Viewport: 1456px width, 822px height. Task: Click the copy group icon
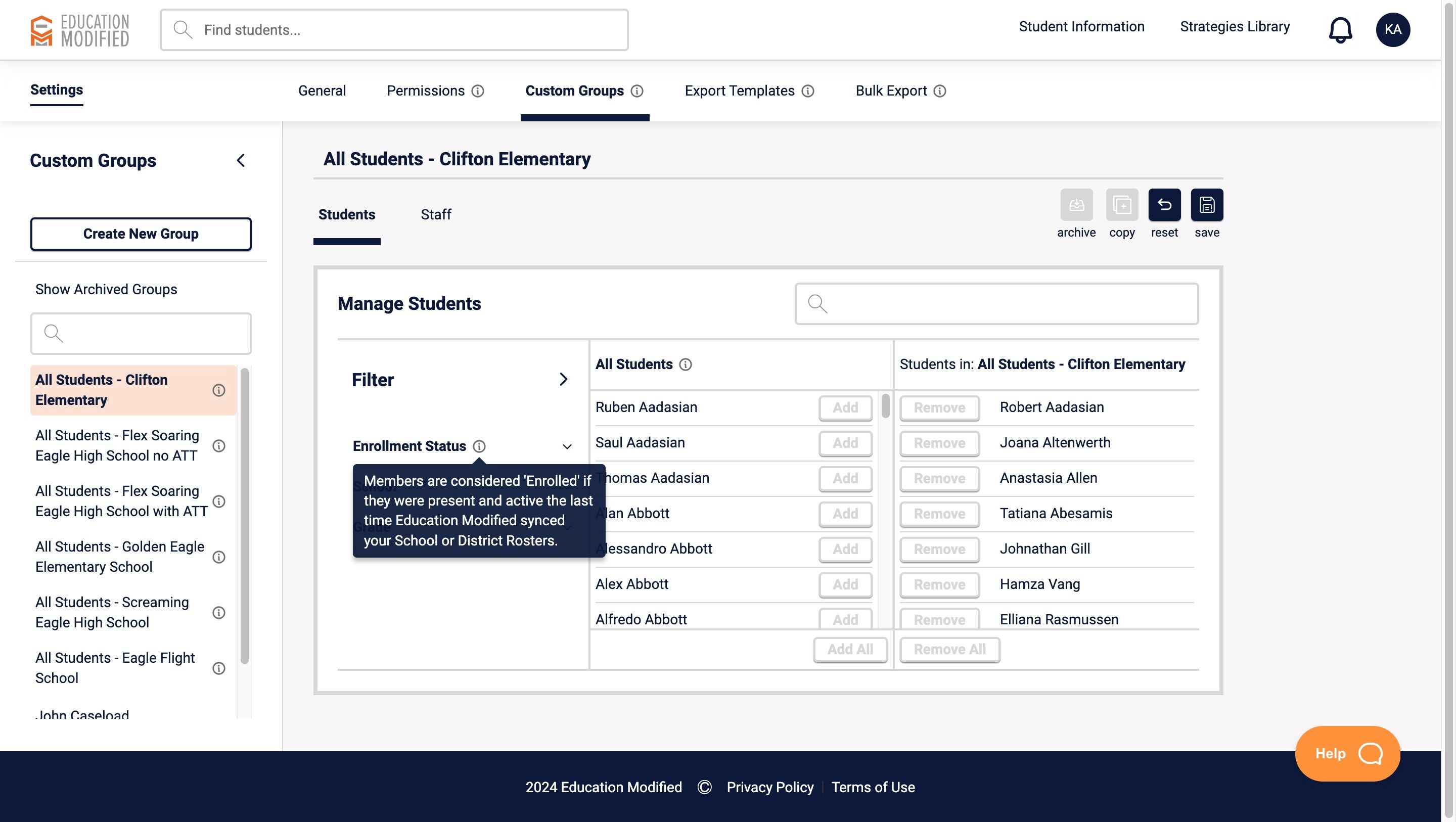click(1121, 205)
